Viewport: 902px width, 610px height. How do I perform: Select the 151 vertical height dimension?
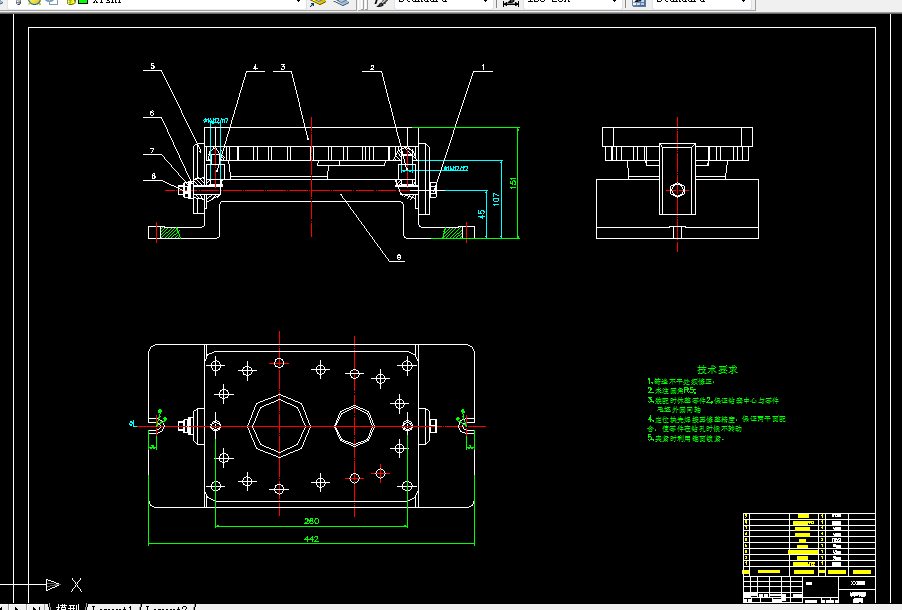[x=513, y=182]
